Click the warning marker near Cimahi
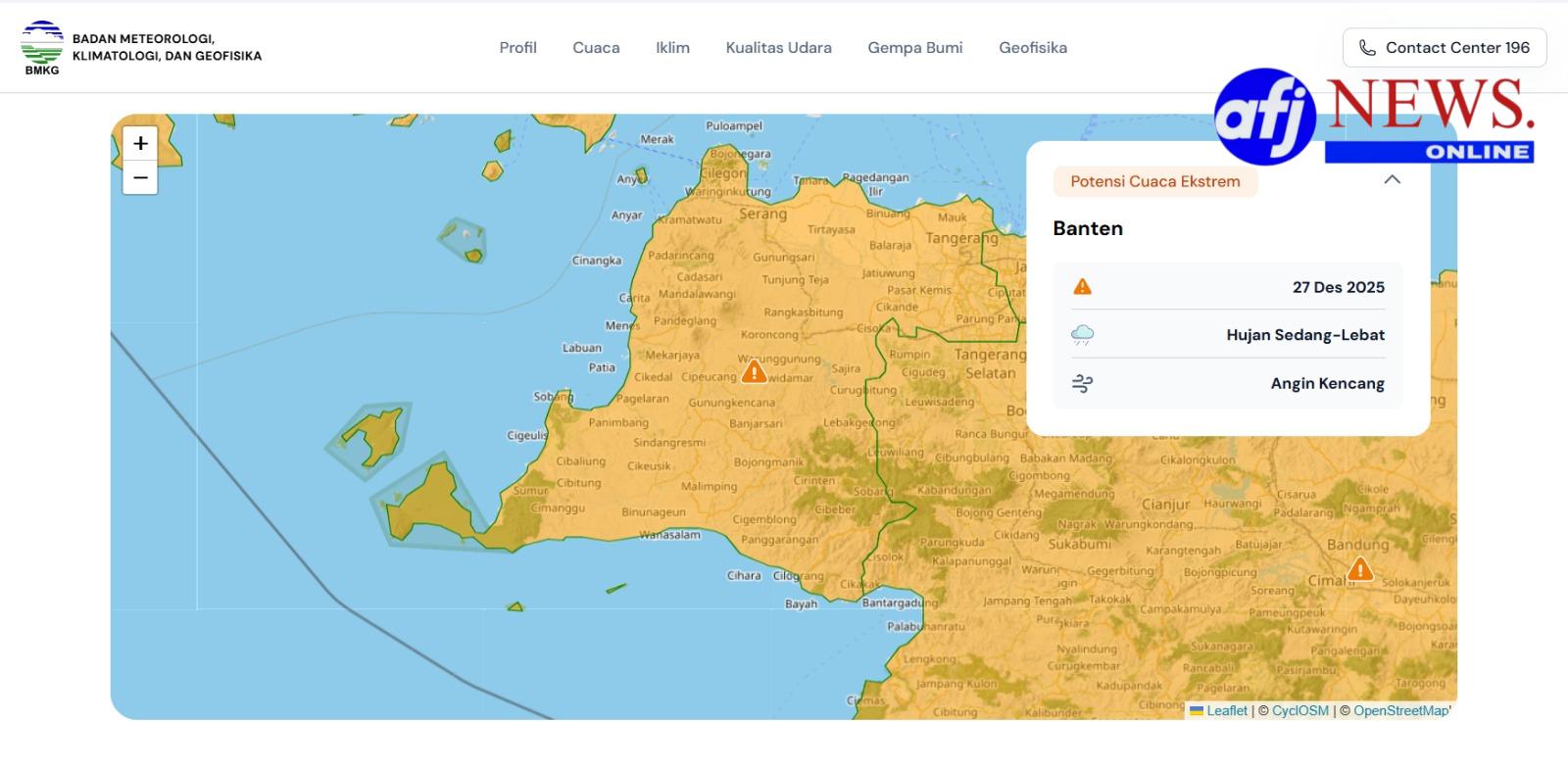1568x771 pixels. pyautogui.click(x=1359, y=569)
